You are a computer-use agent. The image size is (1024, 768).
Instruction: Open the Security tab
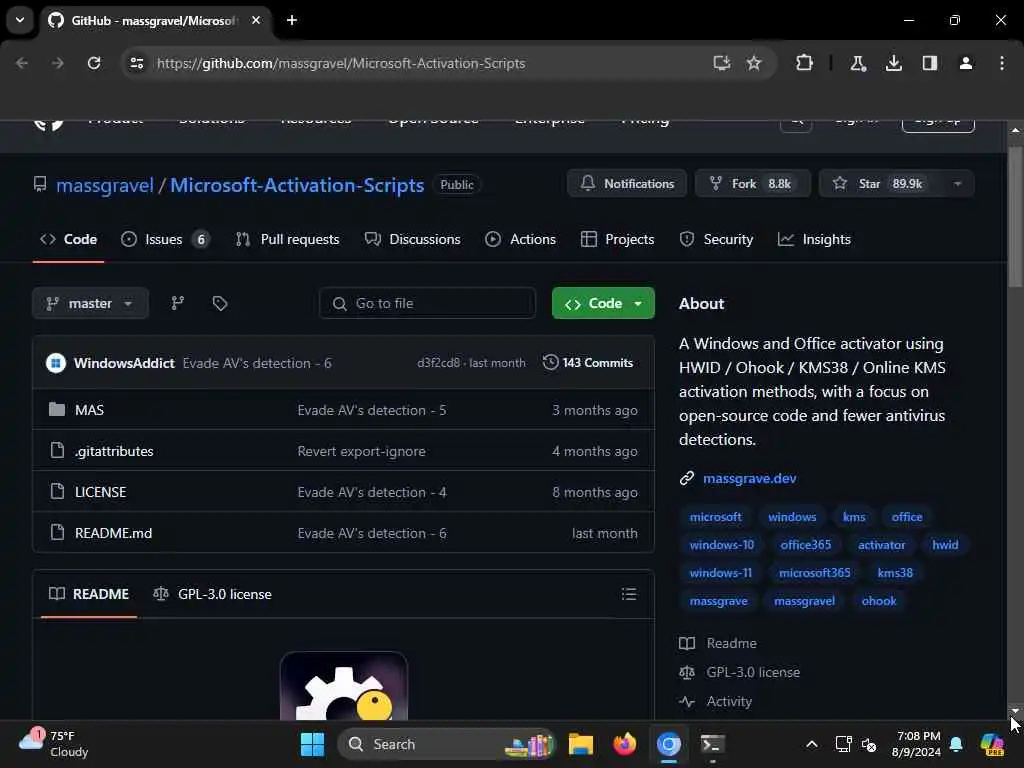[716, 240]
